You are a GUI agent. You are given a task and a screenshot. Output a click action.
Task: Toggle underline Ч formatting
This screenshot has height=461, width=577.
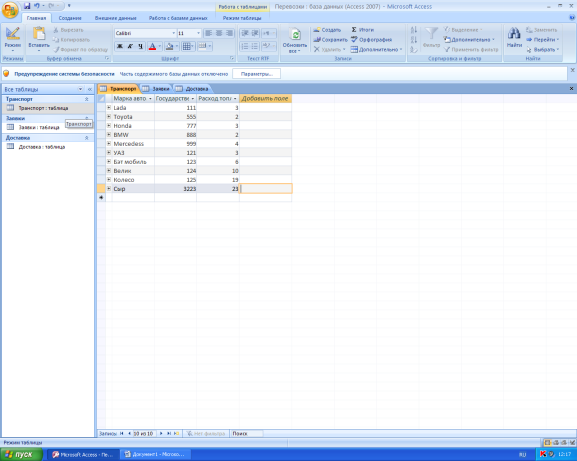click(x=140, y=46)
